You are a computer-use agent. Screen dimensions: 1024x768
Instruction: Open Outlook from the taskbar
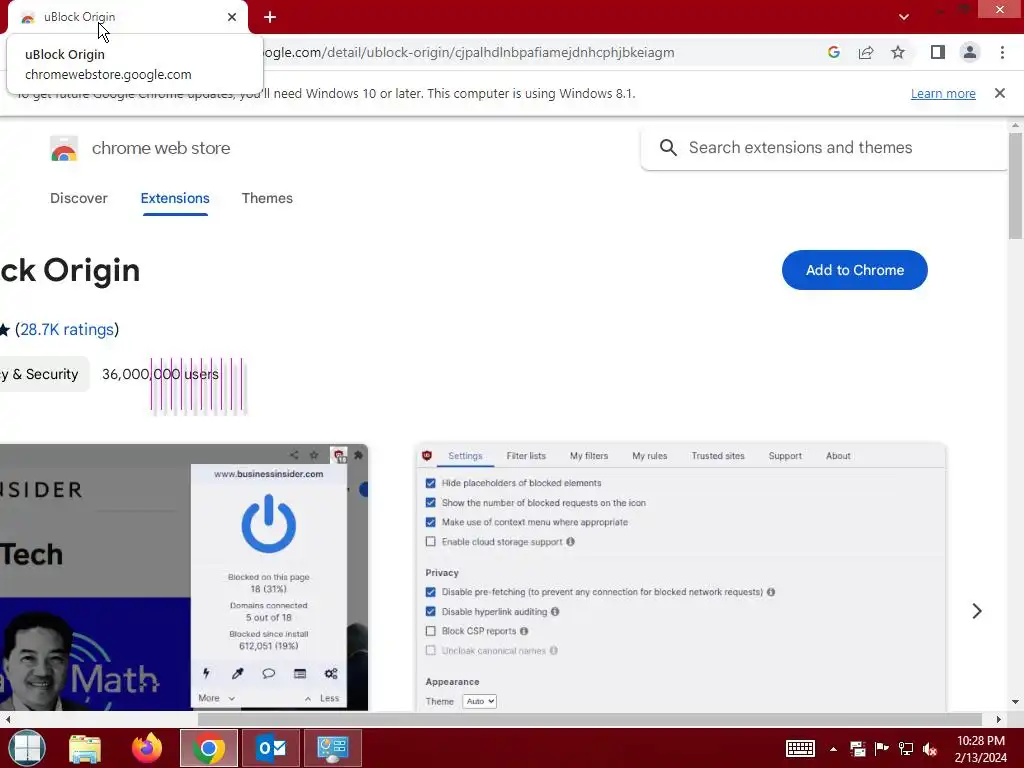(271, 748)
